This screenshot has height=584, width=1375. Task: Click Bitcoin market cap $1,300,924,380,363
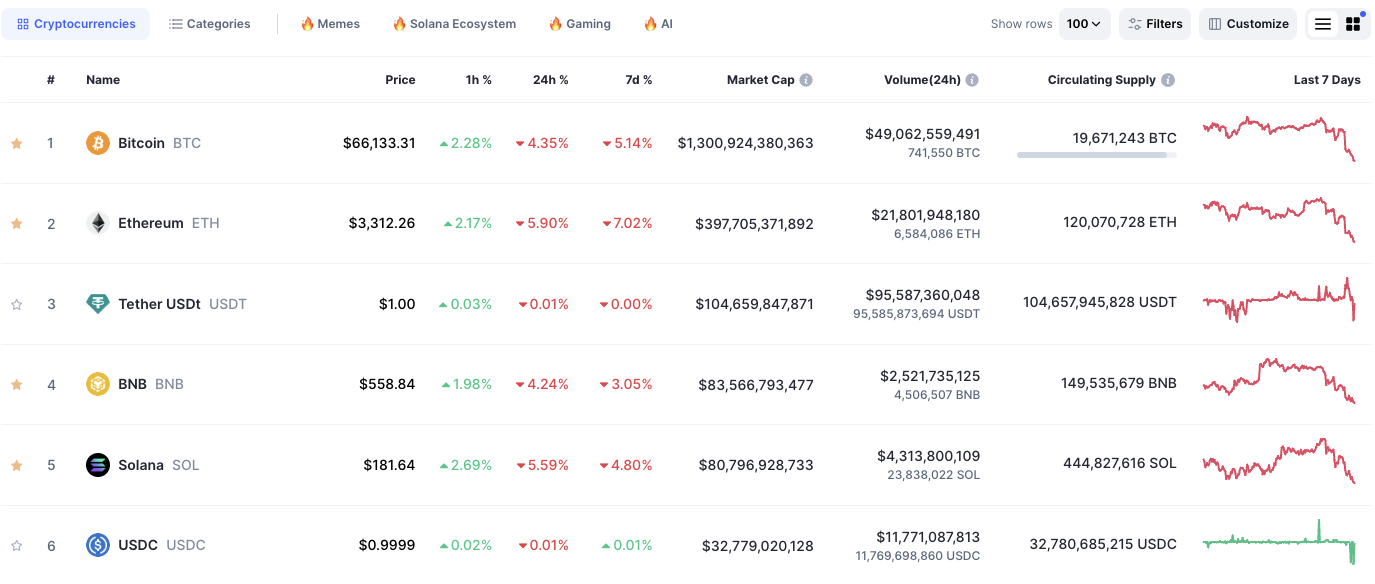(745, 143)
